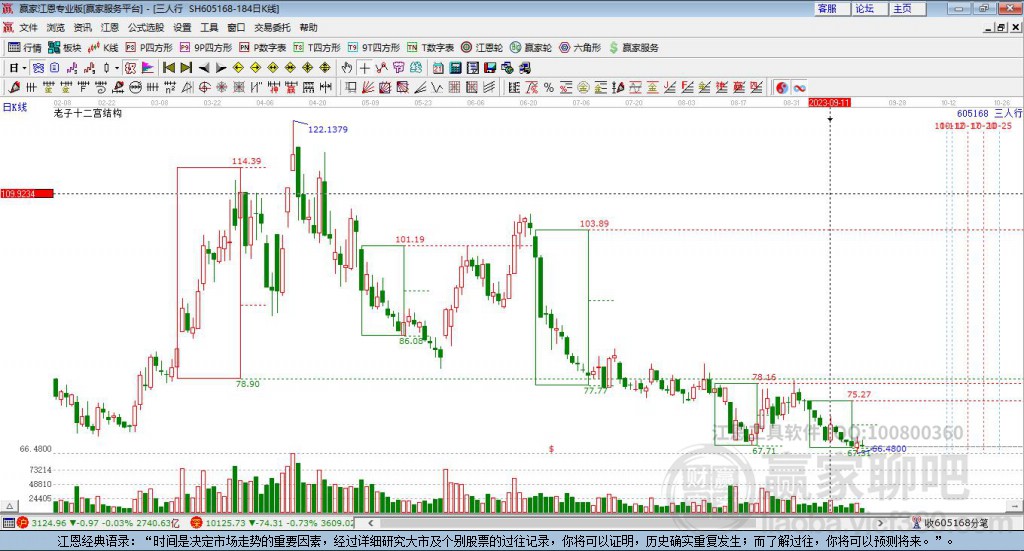Select the n² square-number line tool

[170, 87]
